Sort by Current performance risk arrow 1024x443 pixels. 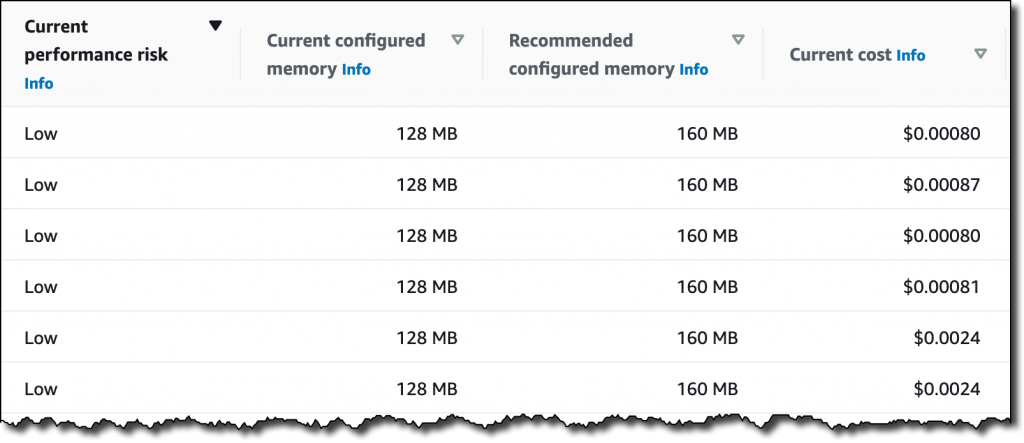215,26
